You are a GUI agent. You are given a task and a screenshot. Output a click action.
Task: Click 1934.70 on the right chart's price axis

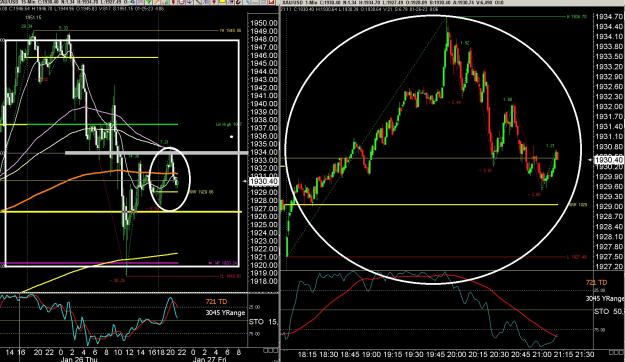609,17
